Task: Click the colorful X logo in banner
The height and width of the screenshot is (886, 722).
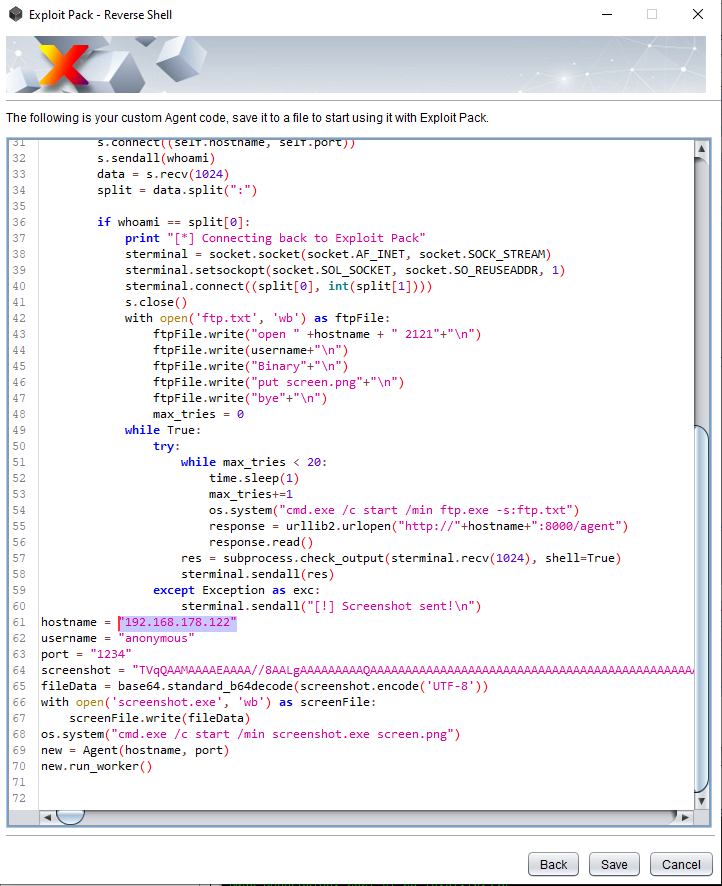Action: coord(63,65)
